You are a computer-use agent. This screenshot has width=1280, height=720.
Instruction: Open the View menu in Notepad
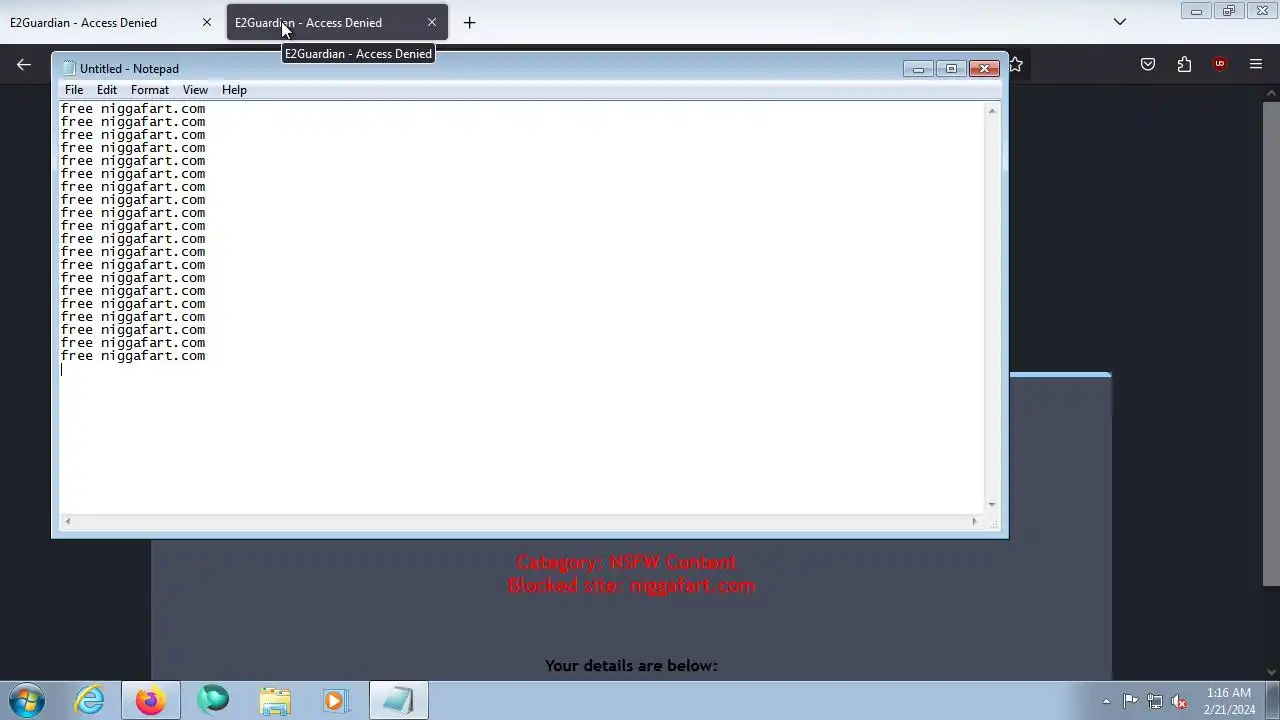pyautogui.click(x=195, y=90)
